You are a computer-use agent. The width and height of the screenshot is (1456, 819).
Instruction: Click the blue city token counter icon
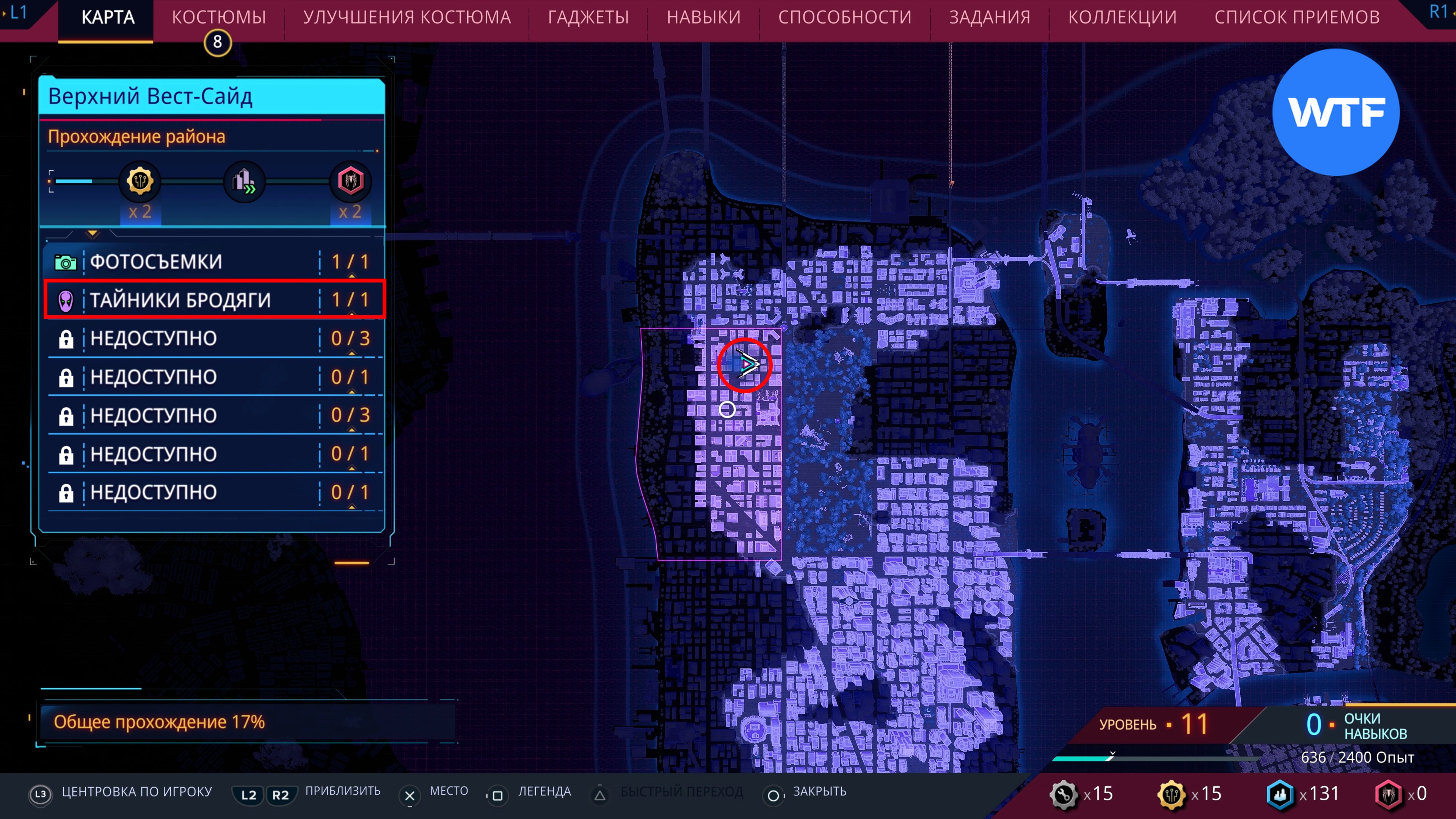1280,794
